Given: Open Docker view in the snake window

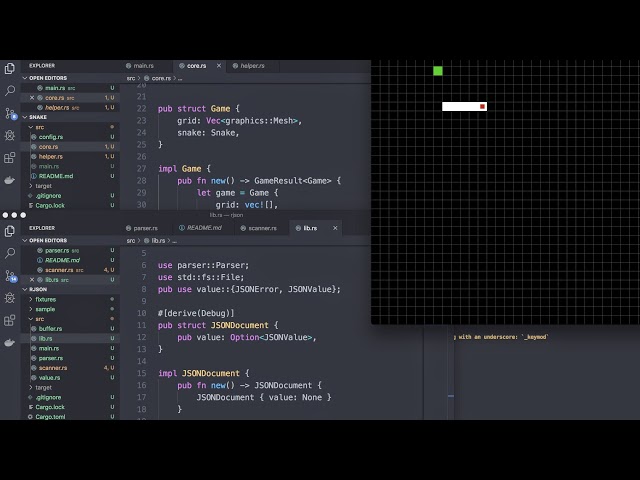Looking at the screenshot, I should point(10,180).
